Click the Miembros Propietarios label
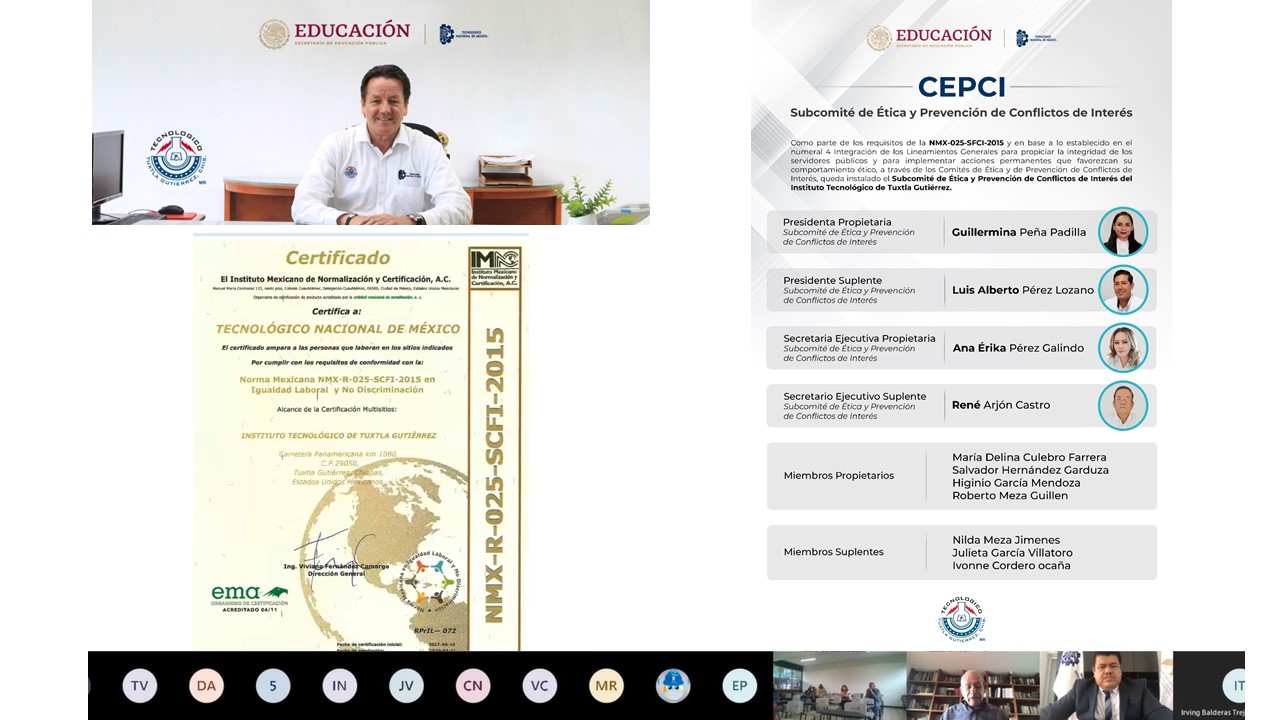The image size is (1280, 720). click(839, 476)
